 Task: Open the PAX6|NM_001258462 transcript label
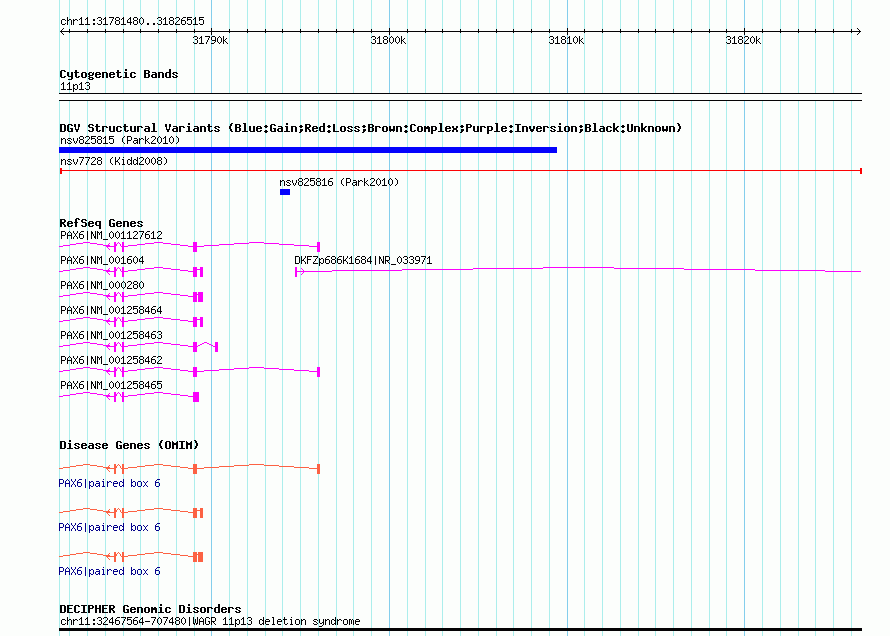pos(111,360)
